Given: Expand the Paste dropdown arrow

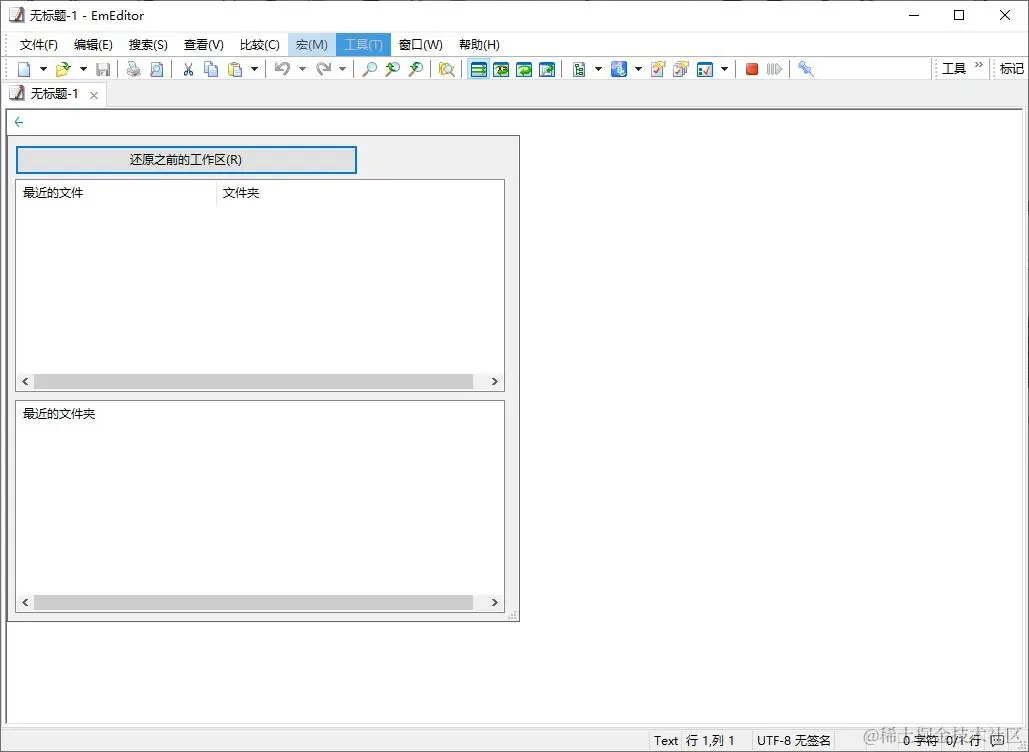Looking at the screenshot, I should pos(255,69).
